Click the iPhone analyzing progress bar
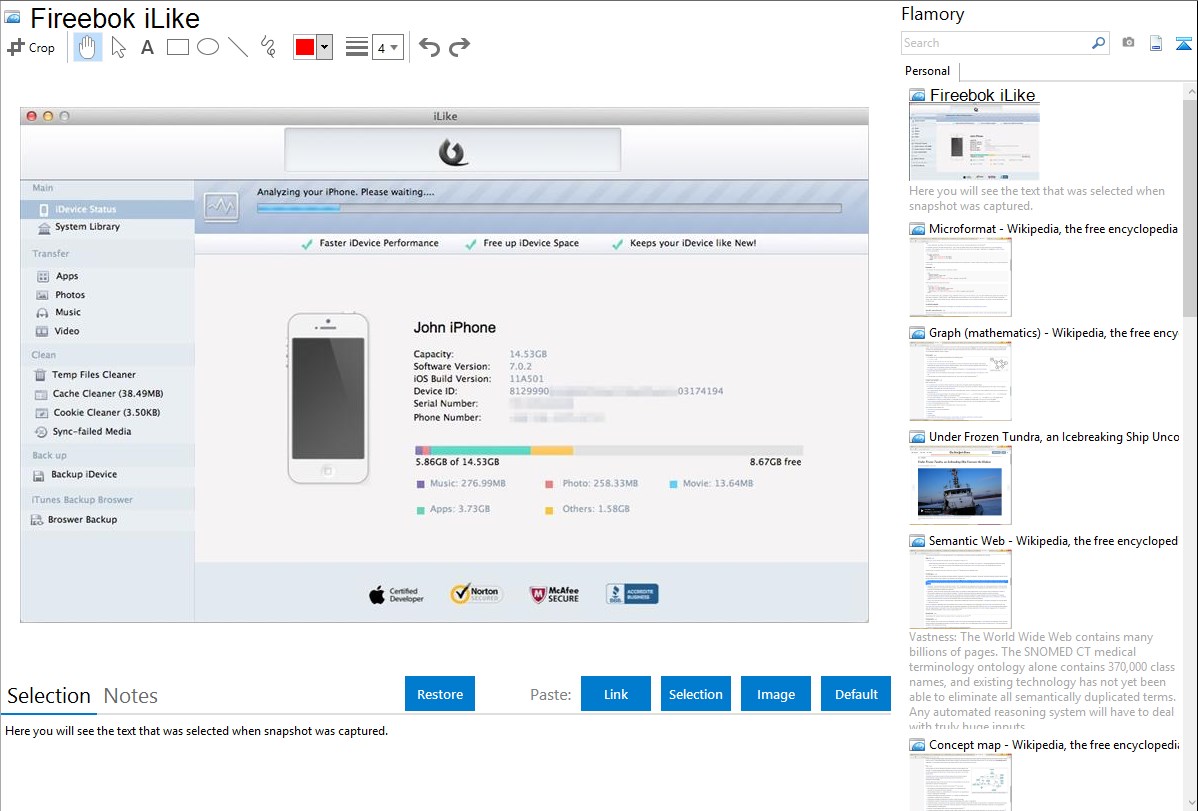 549,208
